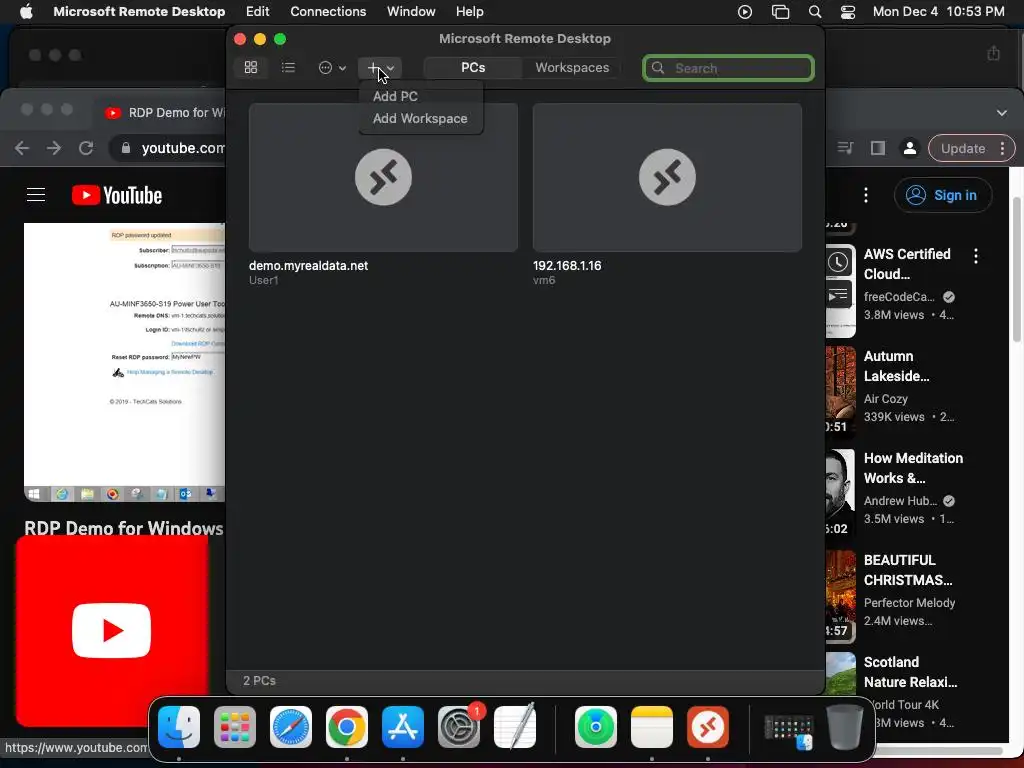Screen dimensions: 1024x768
Task: Click the play circle menu bar icon
Action: [x=744, y=12]
